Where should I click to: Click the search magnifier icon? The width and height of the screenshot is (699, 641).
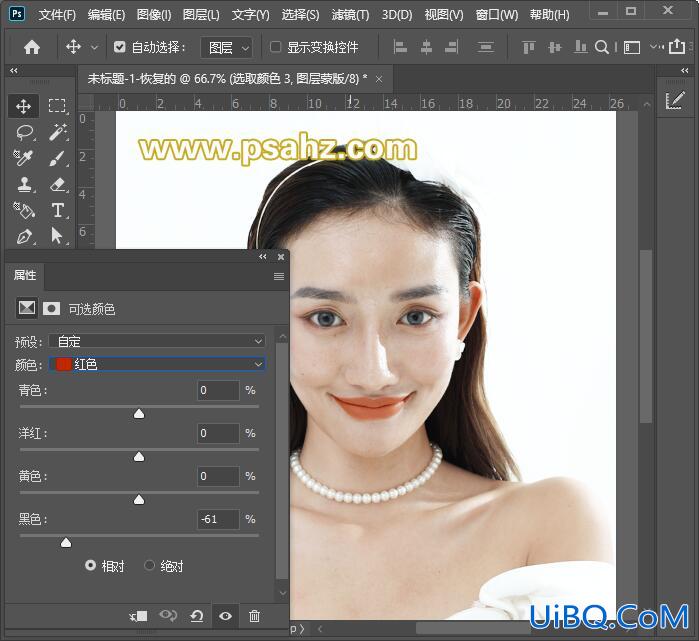602,47
